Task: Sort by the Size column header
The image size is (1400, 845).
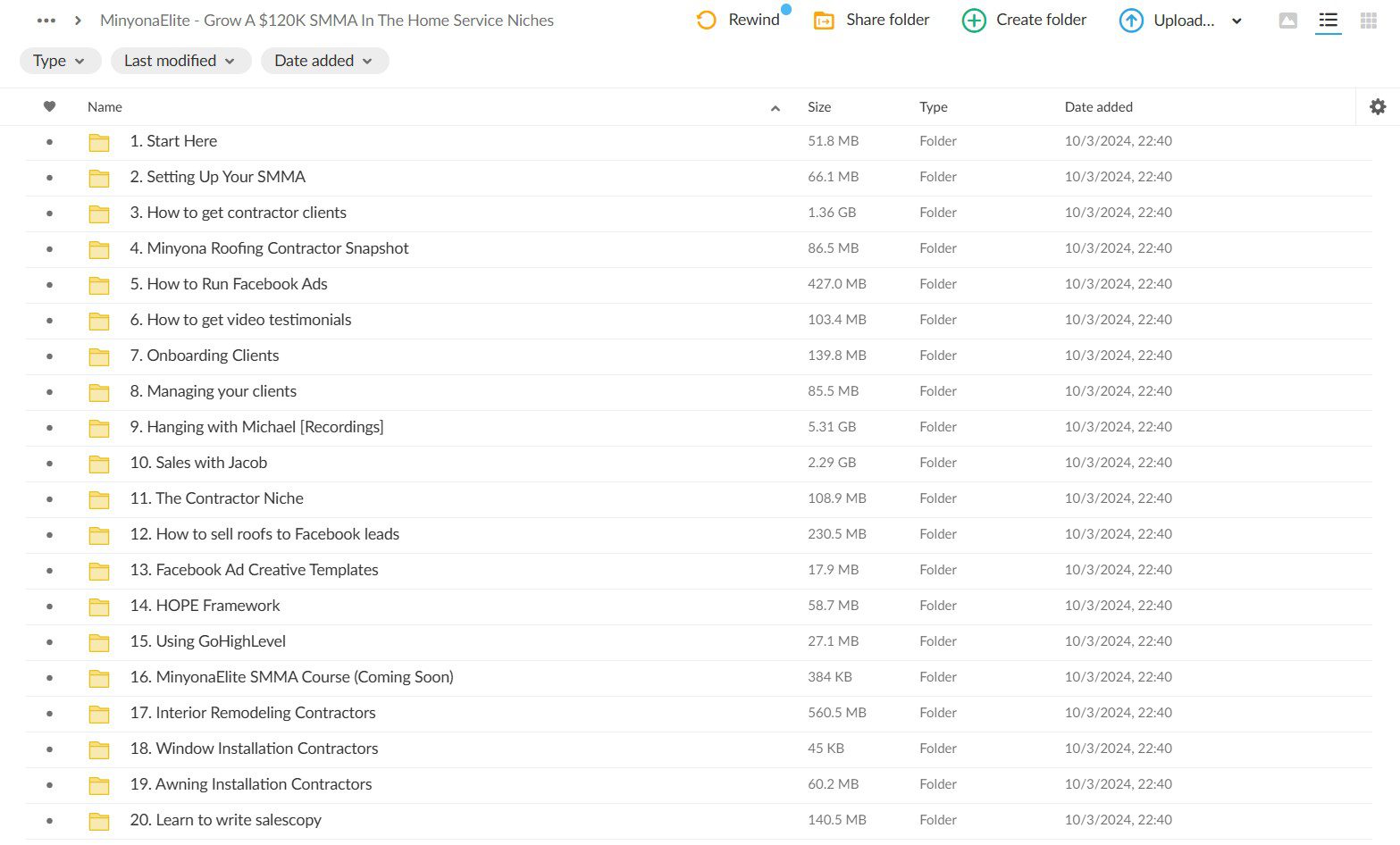Action: (819, 106)
